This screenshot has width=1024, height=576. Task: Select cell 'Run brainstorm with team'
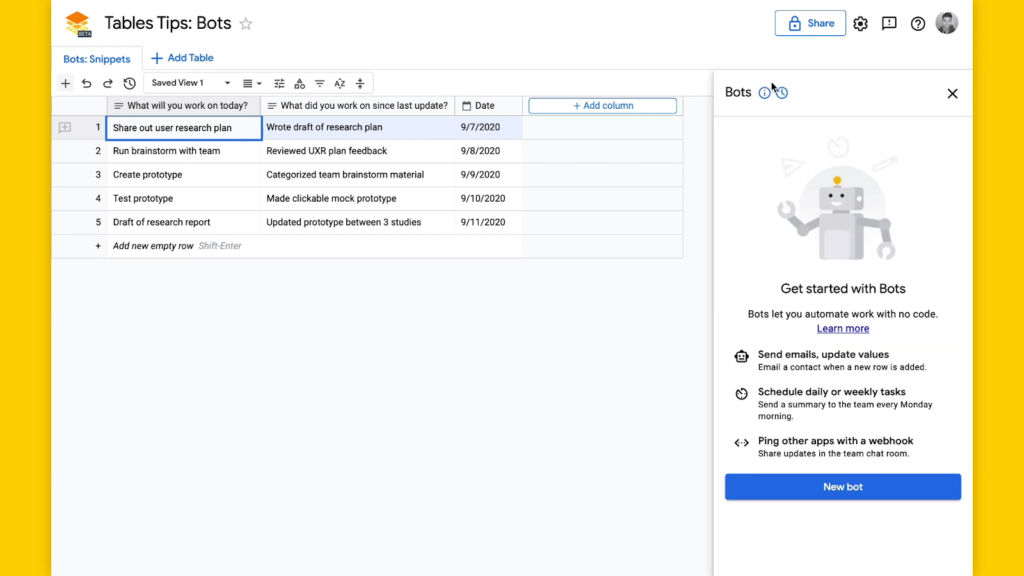coord(184,151)
